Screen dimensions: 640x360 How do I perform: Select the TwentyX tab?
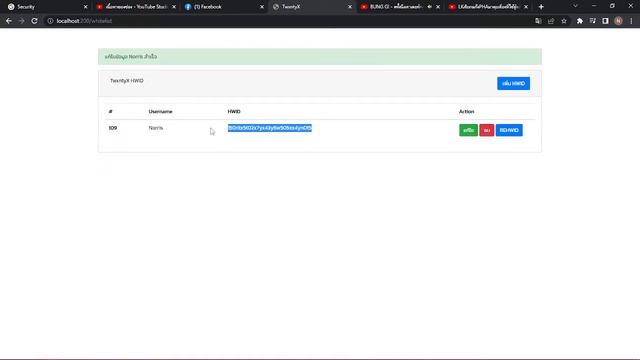pos(312,7)
